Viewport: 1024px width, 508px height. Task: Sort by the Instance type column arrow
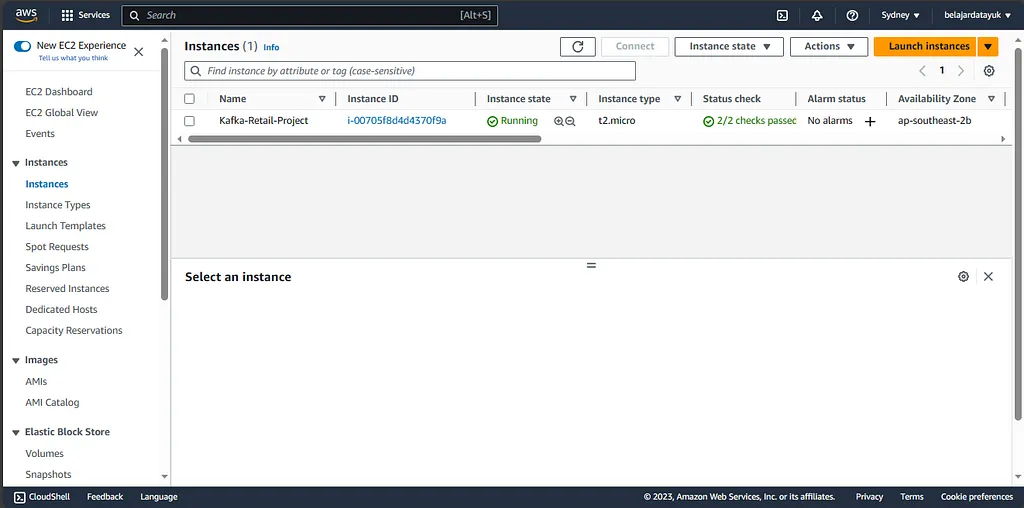click(x=677, y=99)
